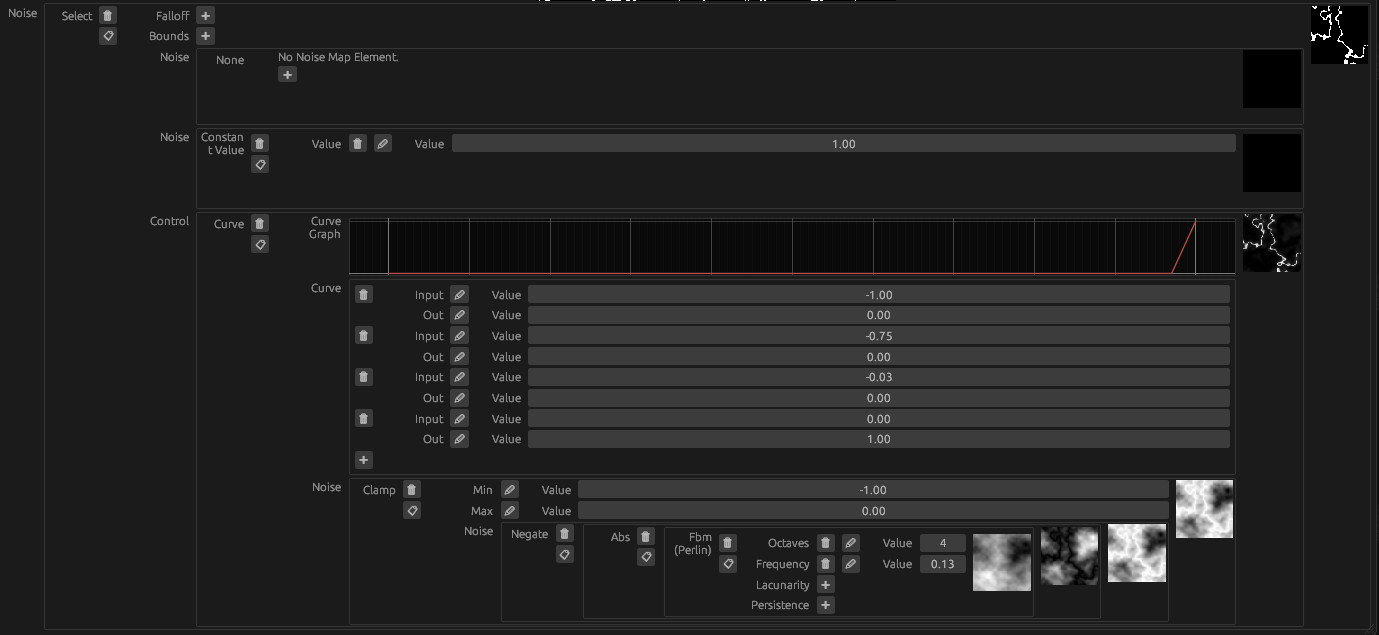Viewport: 1379px width, 635px height.
Task: Delete the Curve control node
Action: tap(260, 224)
